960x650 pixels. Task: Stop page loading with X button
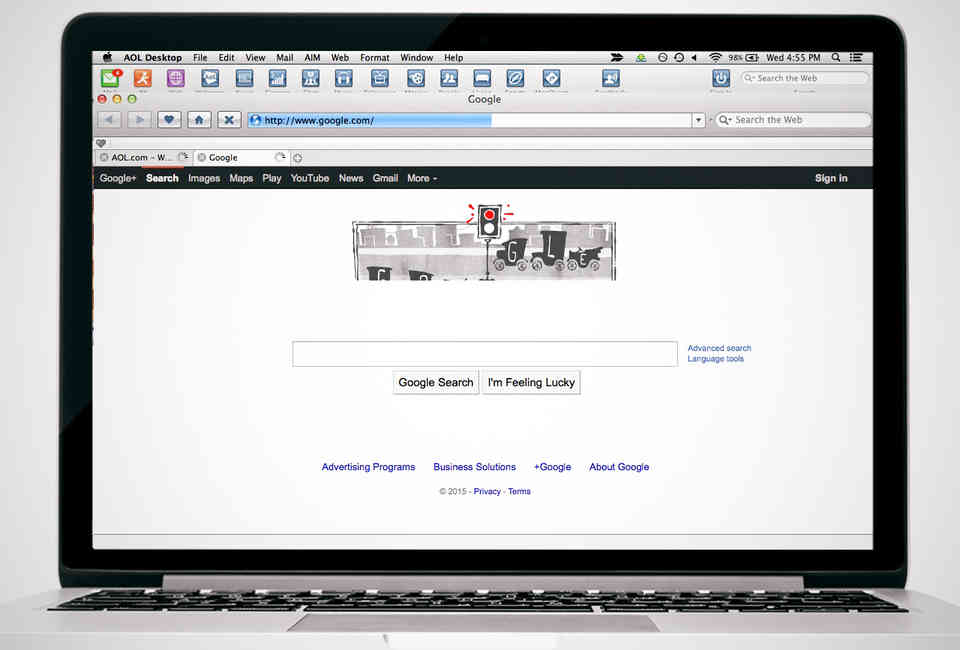[x=229, y=120]
